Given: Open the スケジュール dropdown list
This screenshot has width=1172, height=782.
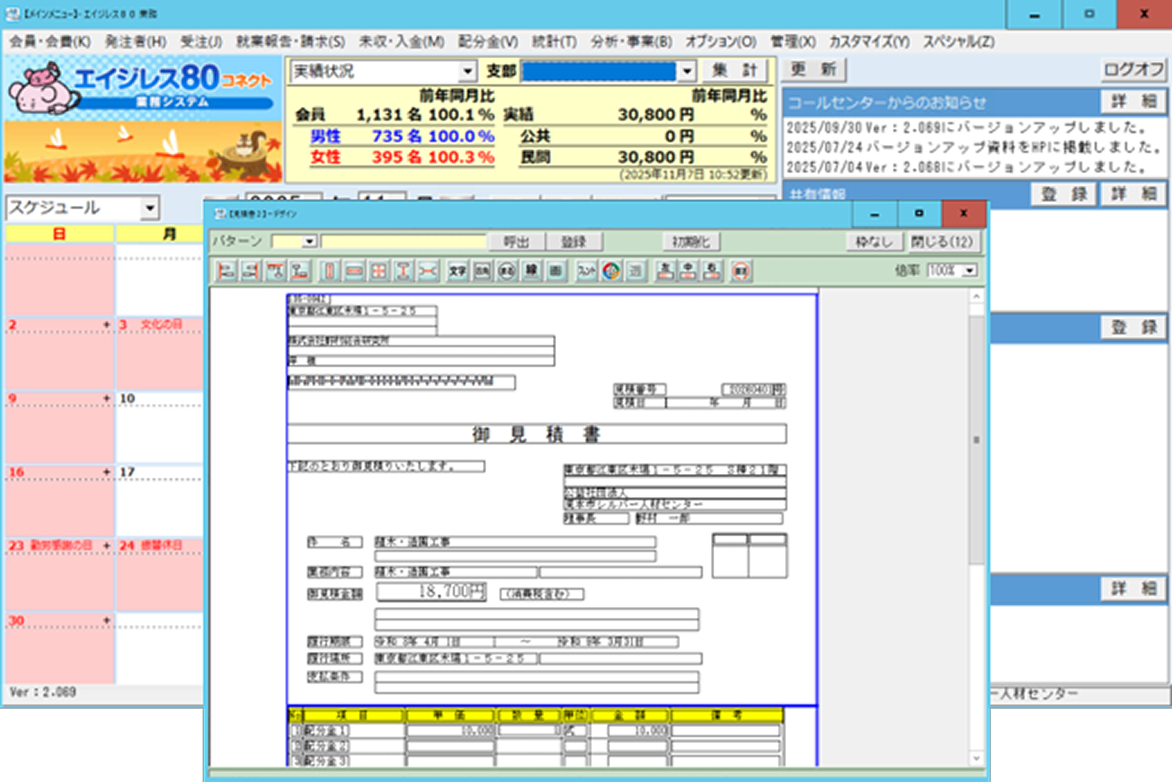Looking at the screenshot, I should pos(149,208).
